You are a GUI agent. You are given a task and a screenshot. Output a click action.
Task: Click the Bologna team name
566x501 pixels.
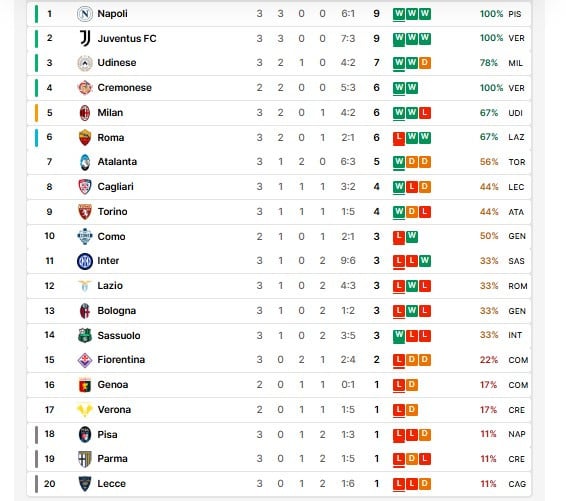click(x=117, y=311)
